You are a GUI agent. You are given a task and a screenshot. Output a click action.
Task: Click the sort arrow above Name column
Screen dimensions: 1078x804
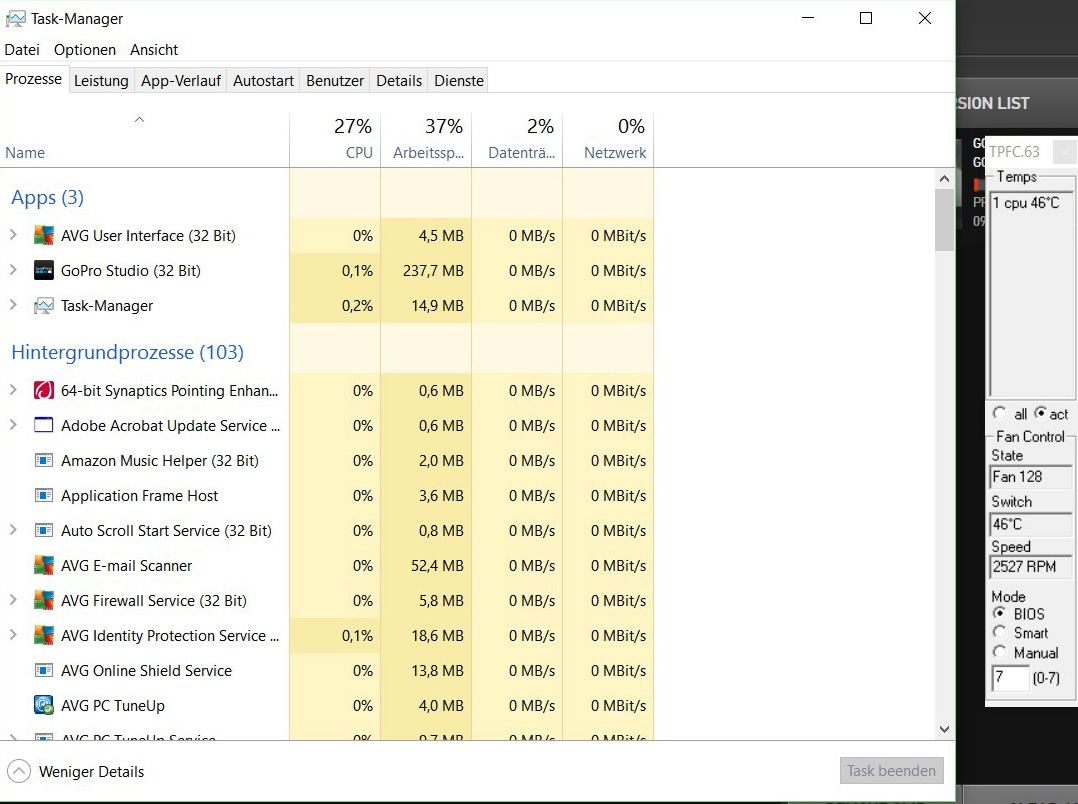click(x=139, y=120)
